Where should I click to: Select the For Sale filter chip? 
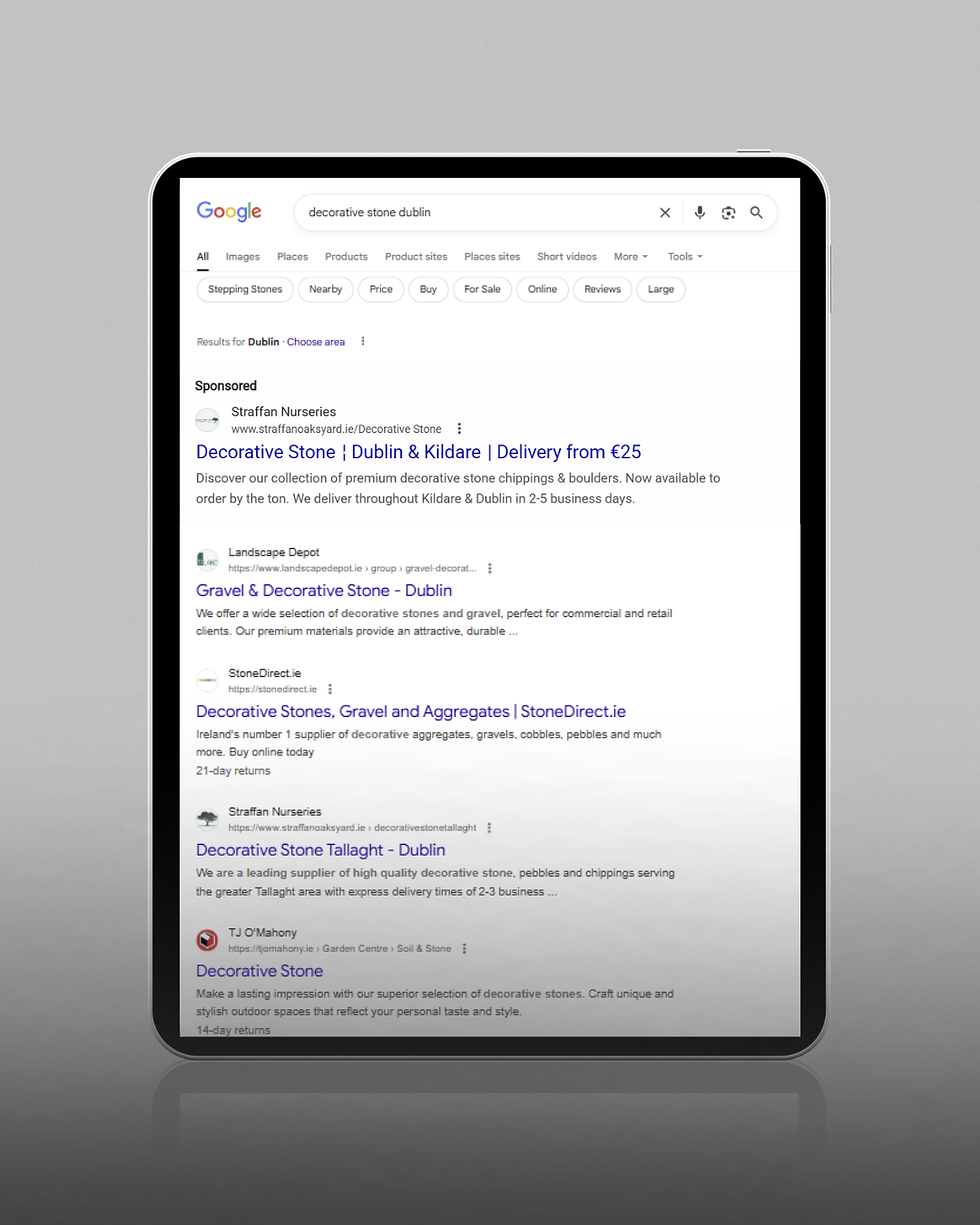pyautogui.click(x=482, y=290)
